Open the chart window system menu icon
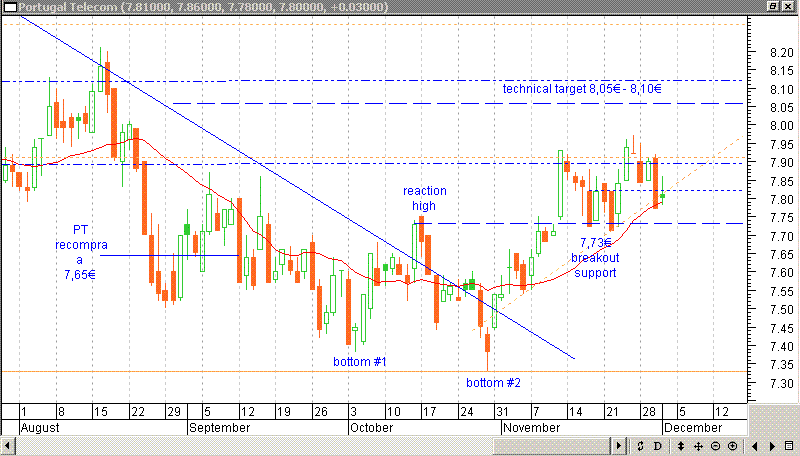This screenshot has height=456, width=800. click(x=10, y=7)
